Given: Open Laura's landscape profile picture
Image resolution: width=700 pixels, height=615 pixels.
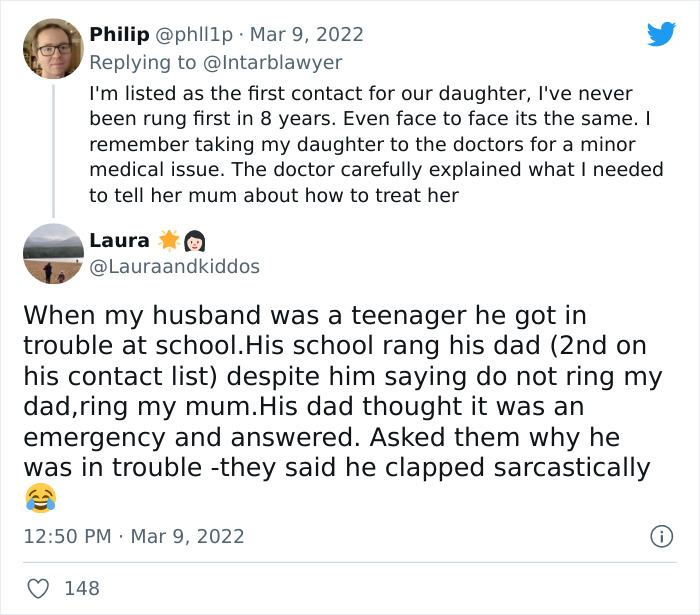Looking at the screenshot, I should [53, 253].
